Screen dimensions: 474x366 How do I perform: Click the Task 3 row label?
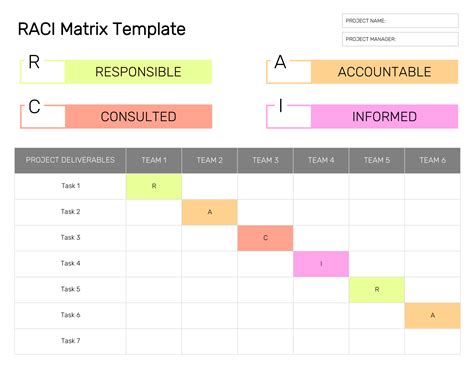70,237
